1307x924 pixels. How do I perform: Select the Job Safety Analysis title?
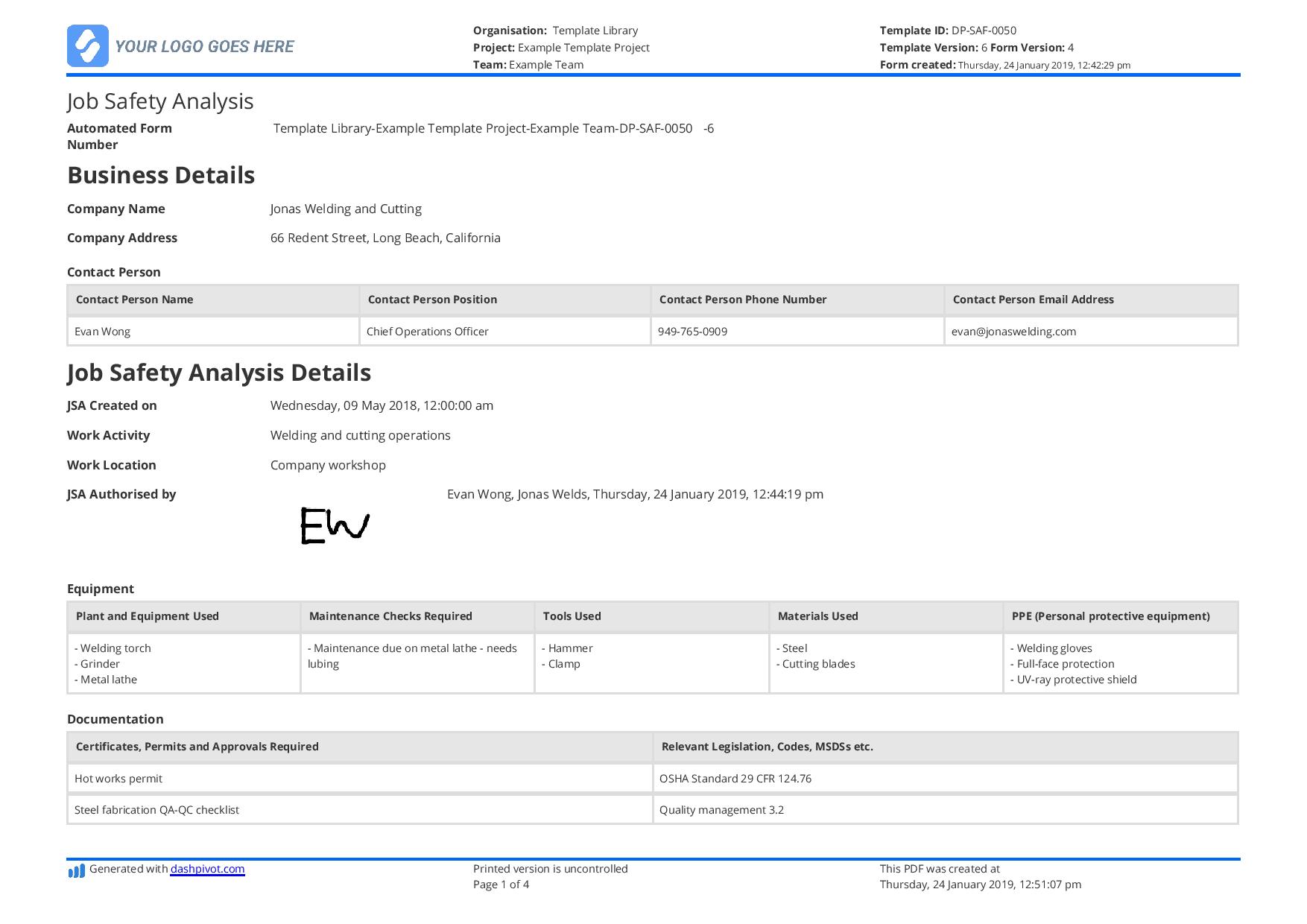tap(160, 101)
